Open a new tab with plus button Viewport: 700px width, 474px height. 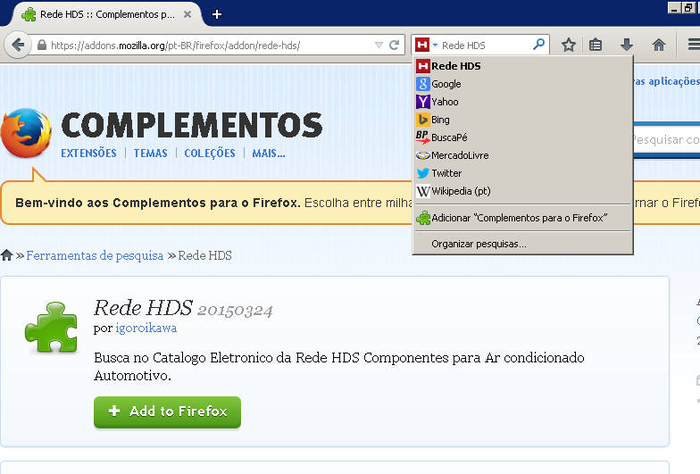tap(217, 15)
